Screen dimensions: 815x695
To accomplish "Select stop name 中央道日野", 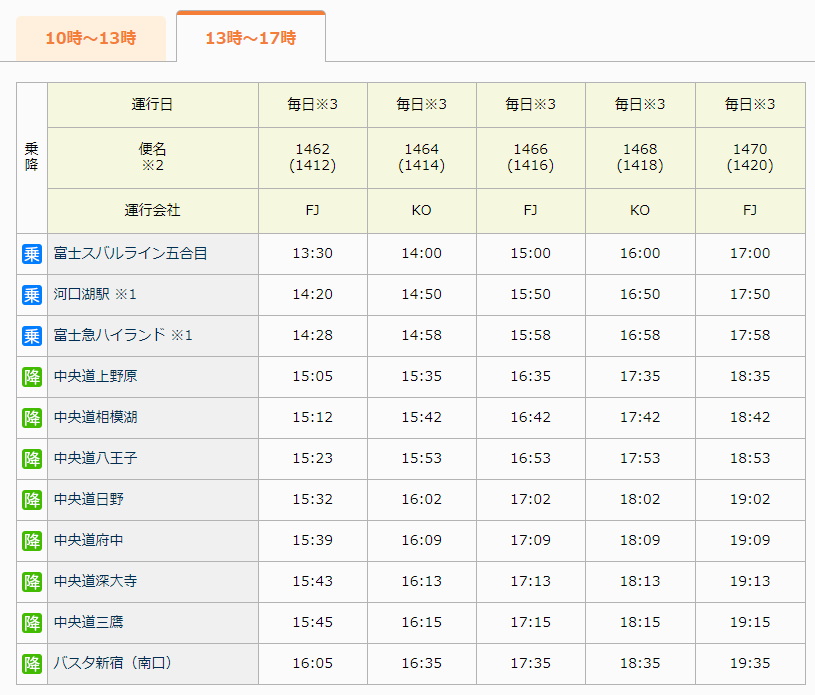I will coord(88,499).
